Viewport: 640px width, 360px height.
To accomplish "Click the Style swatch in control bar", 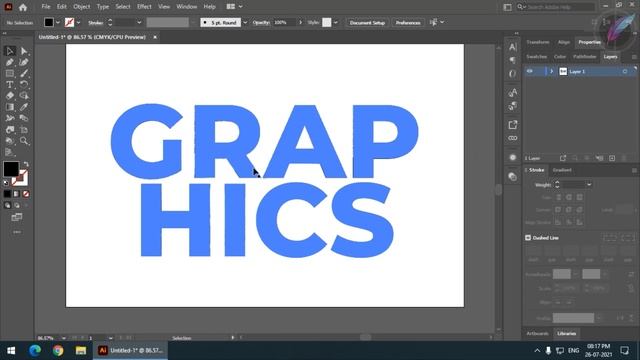I will pyautogui.click(x=327, y=22).
